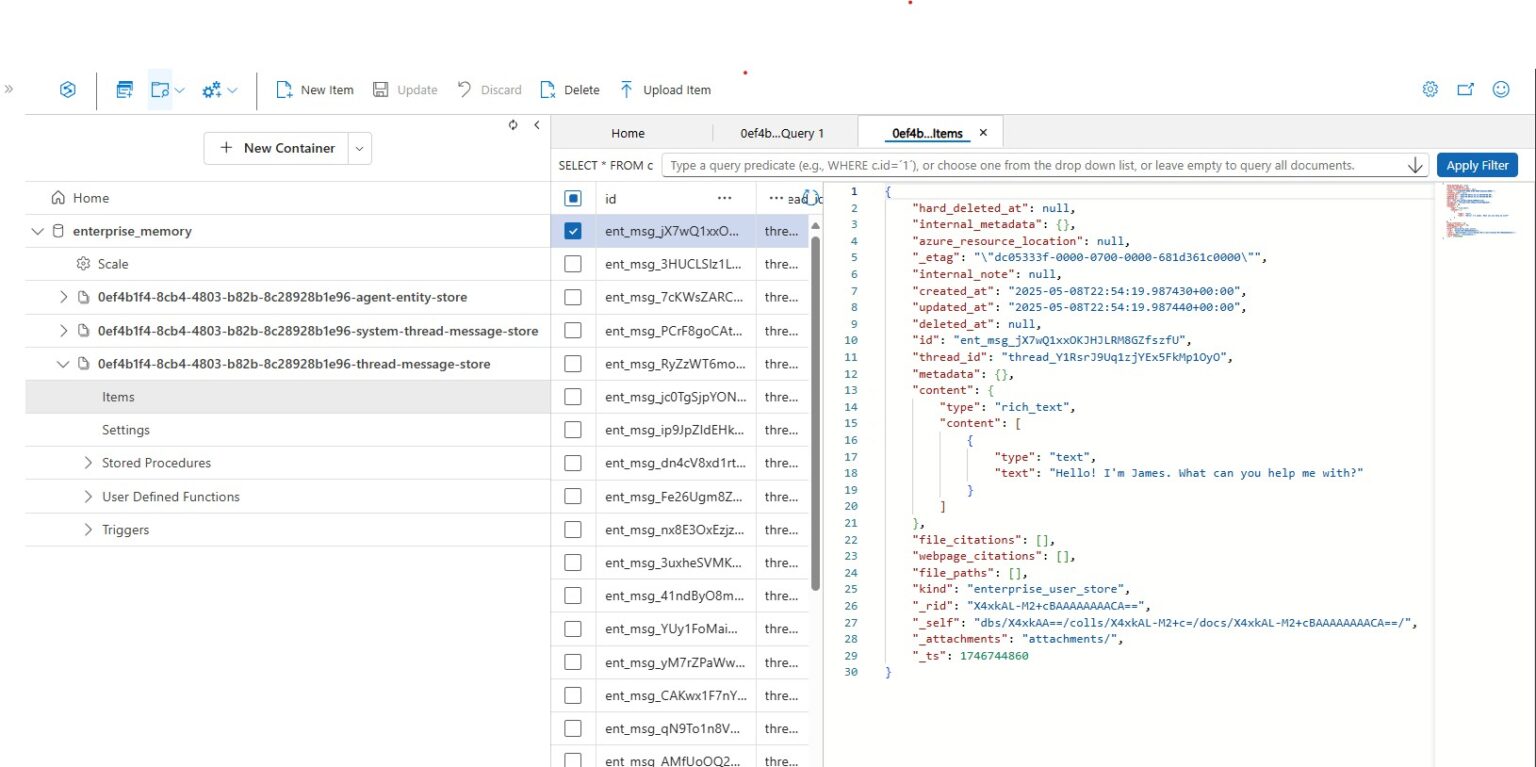Open the Settings gear in top right
The height and width of the screenshot is (767, 1536).
click(1430, 90)
